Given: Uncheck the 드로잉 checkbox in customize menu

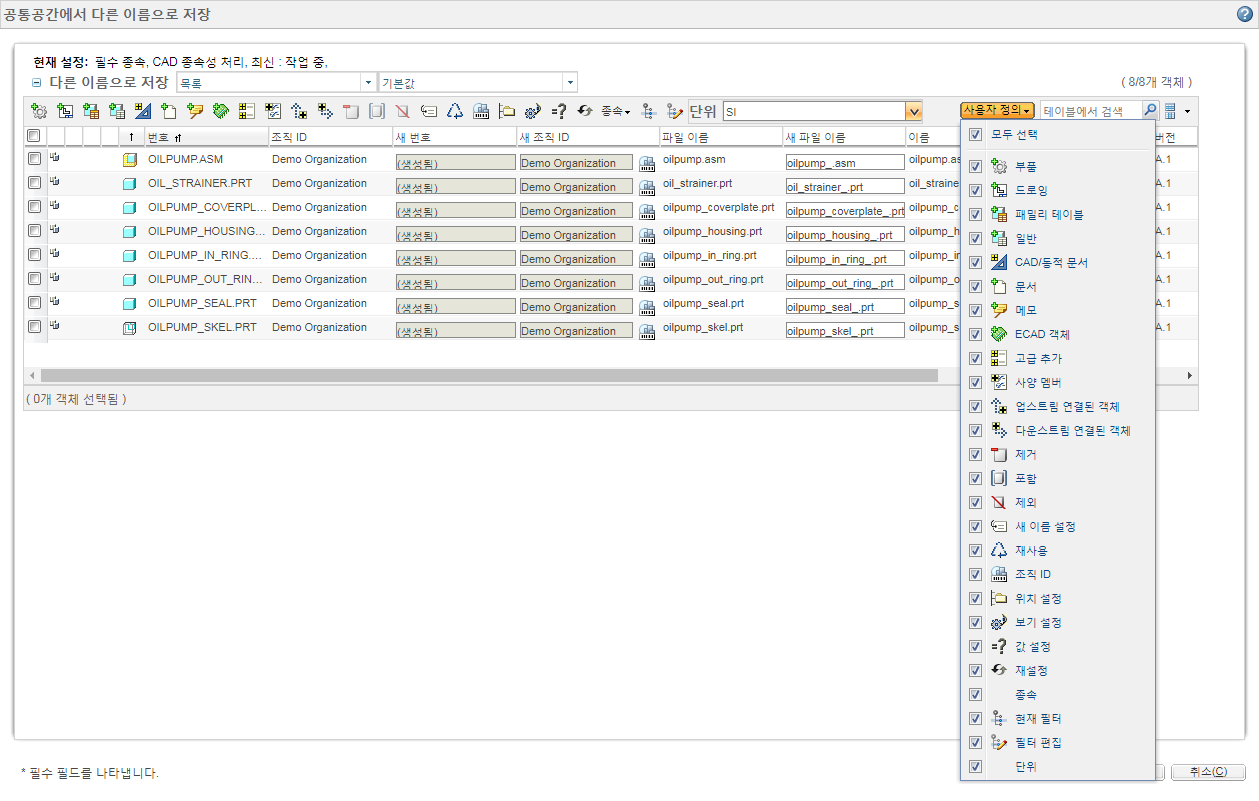Looking at the screenshot, I should (975, 190).
